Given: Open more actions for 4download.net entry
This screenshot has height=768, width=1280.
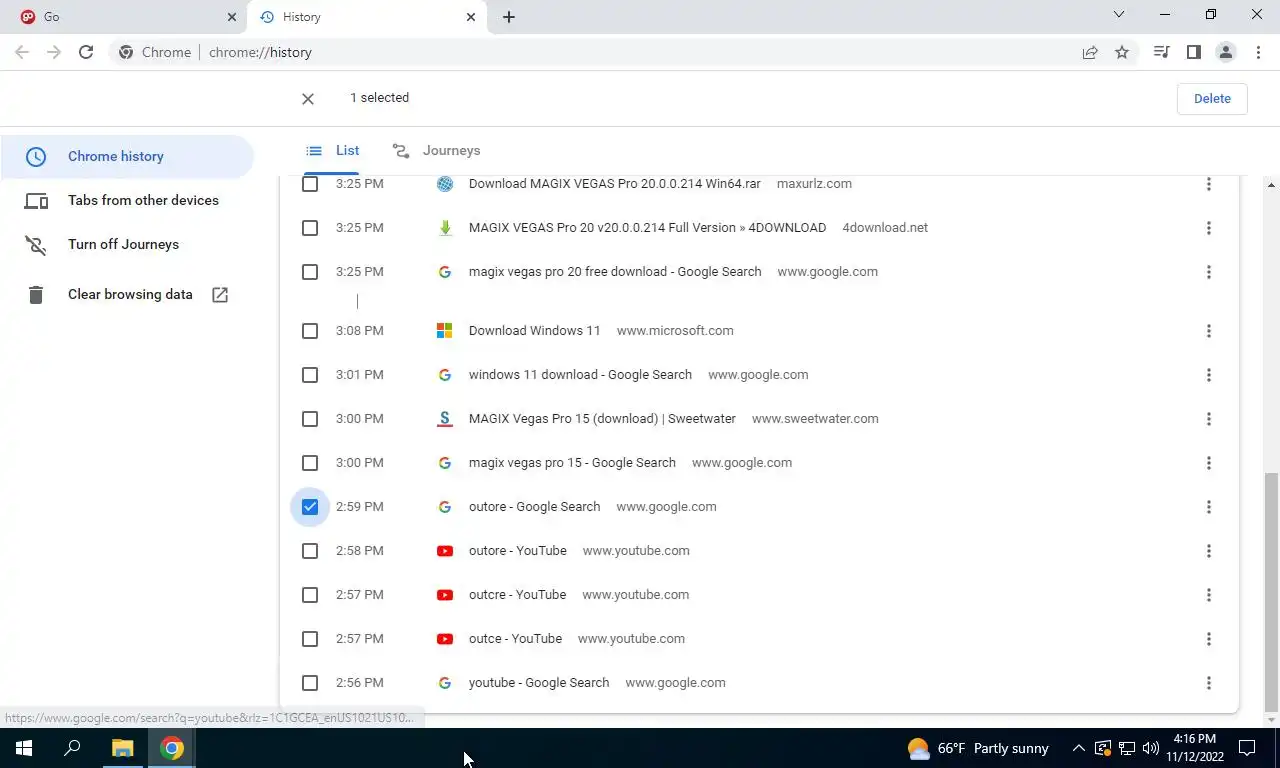Looking at the screenshot, I should (1208, 228).
